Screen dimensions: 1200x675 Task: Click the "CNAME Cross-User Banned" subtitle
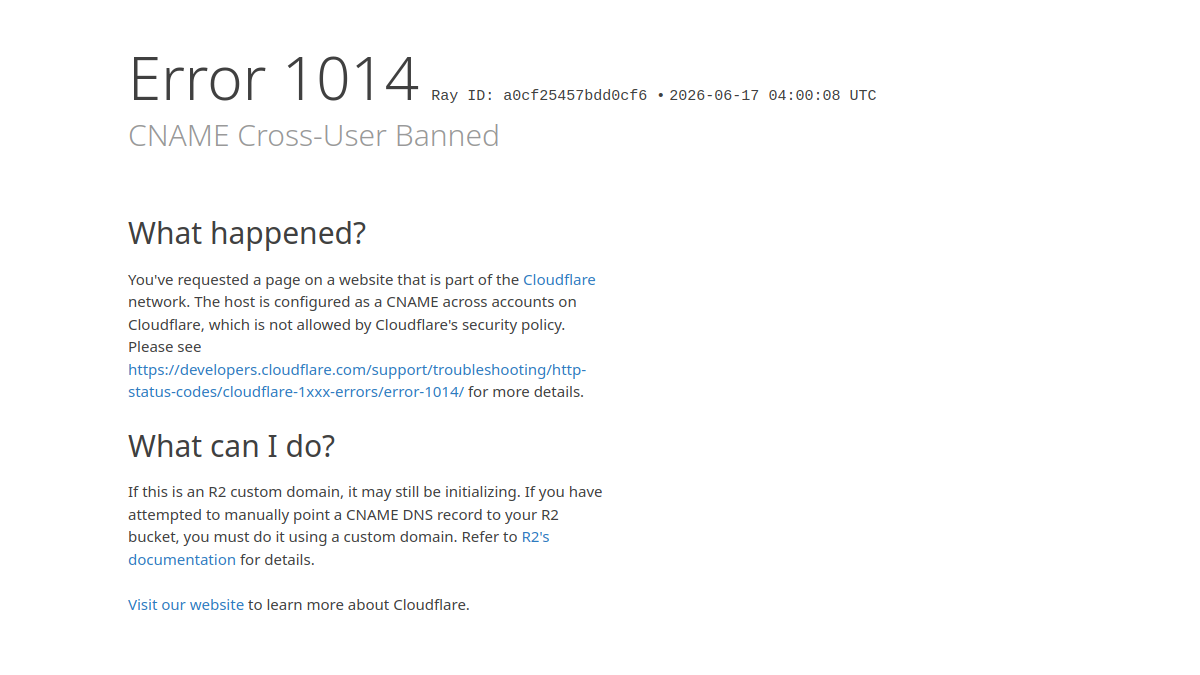coord(314,136)
